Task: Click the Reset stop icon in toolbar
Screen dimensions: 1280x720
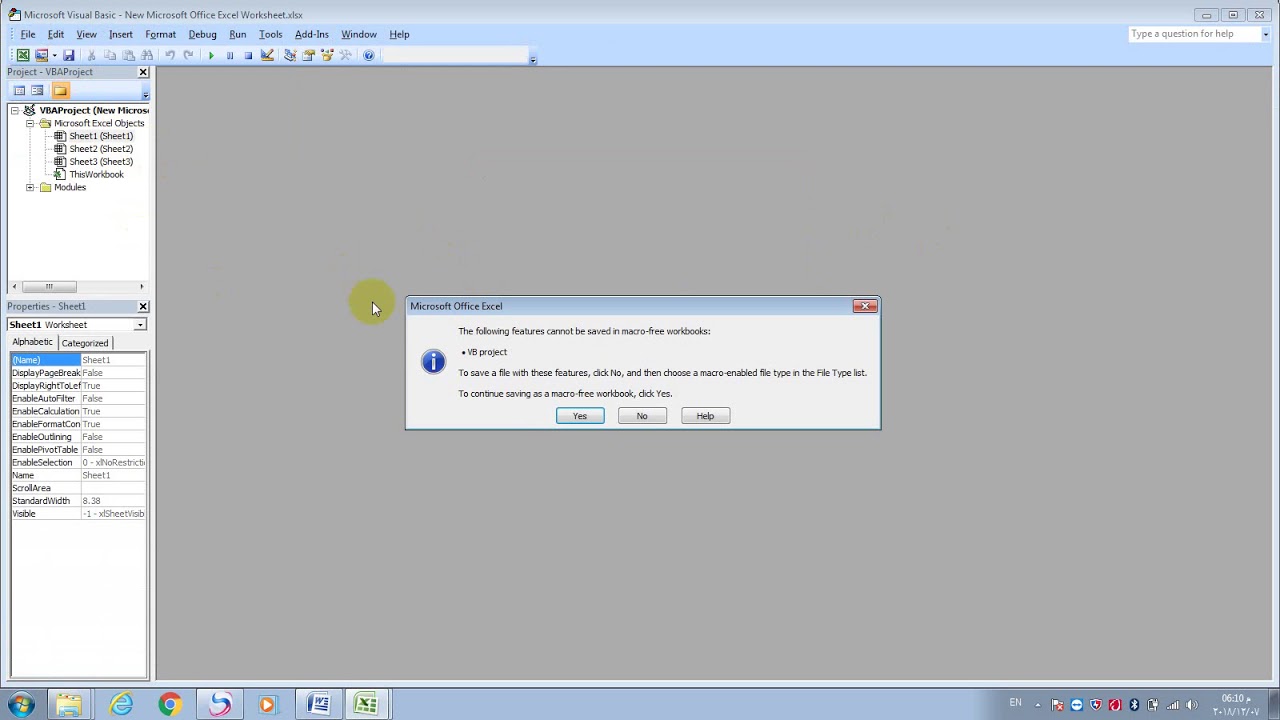Action: [x=248, y=55]
